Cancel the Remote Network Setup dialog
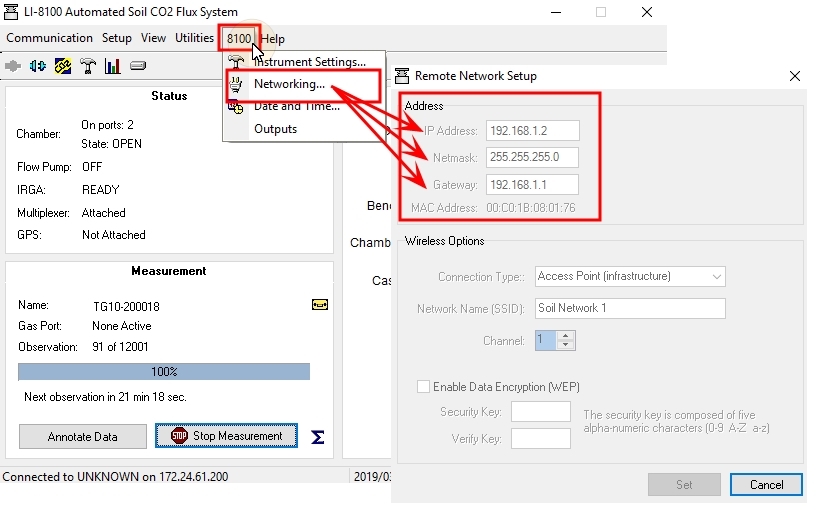817x513 pixels. tap(766, 485)
